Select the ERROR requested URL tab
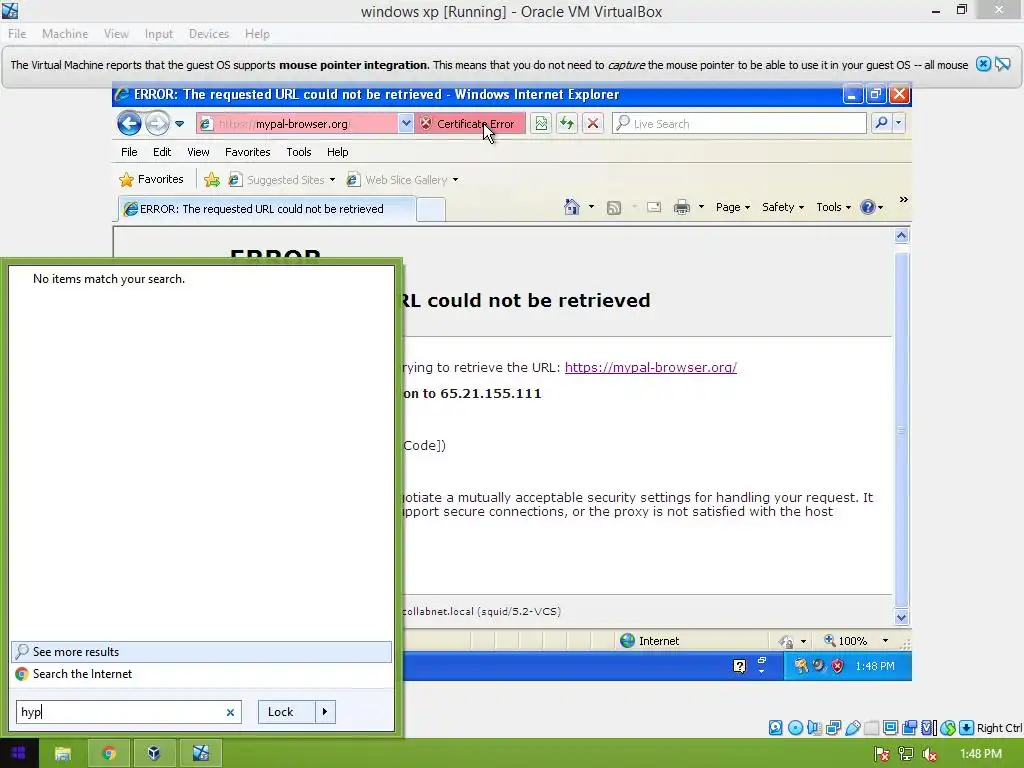 (266, 209)
